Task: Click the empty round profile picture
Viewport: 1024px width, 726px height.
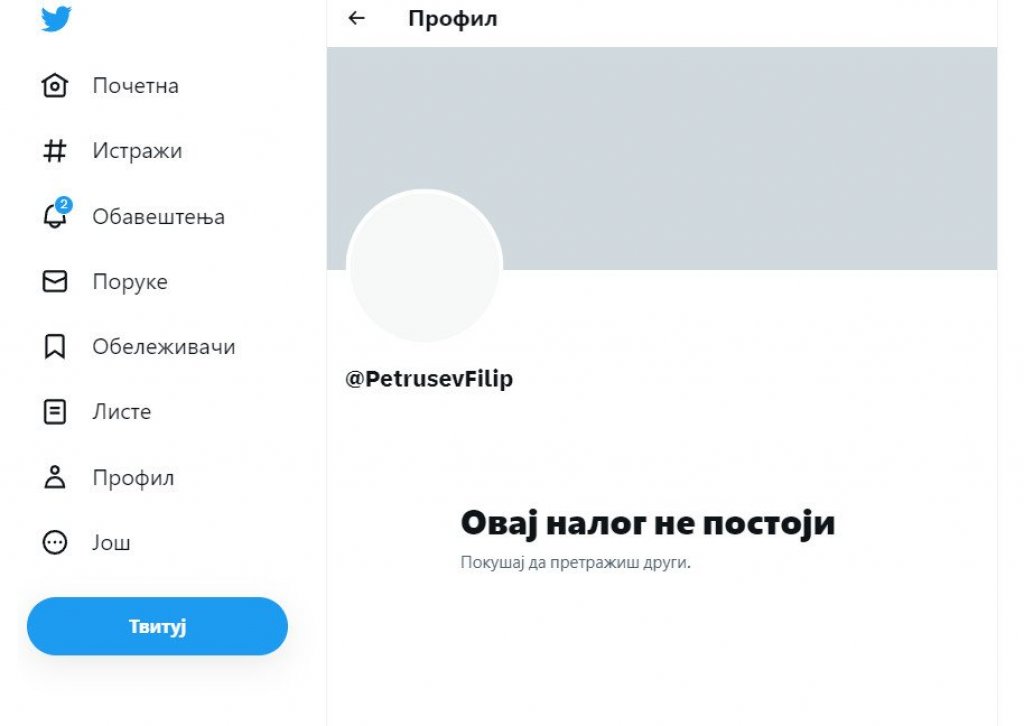Action: pyautogui.click(x=424, y=267)
